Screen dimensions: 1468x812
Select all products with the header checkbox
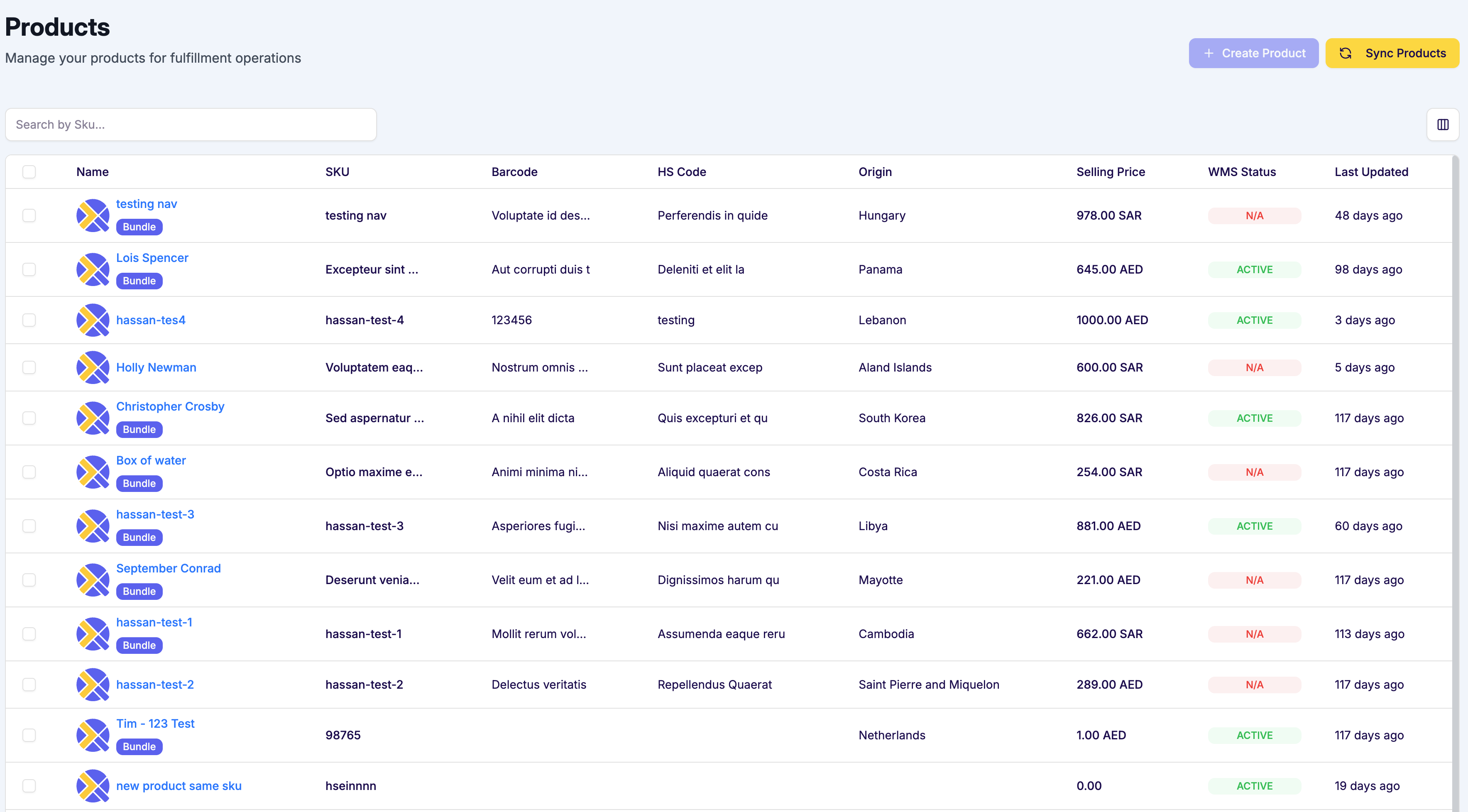(x=29, y=171)
